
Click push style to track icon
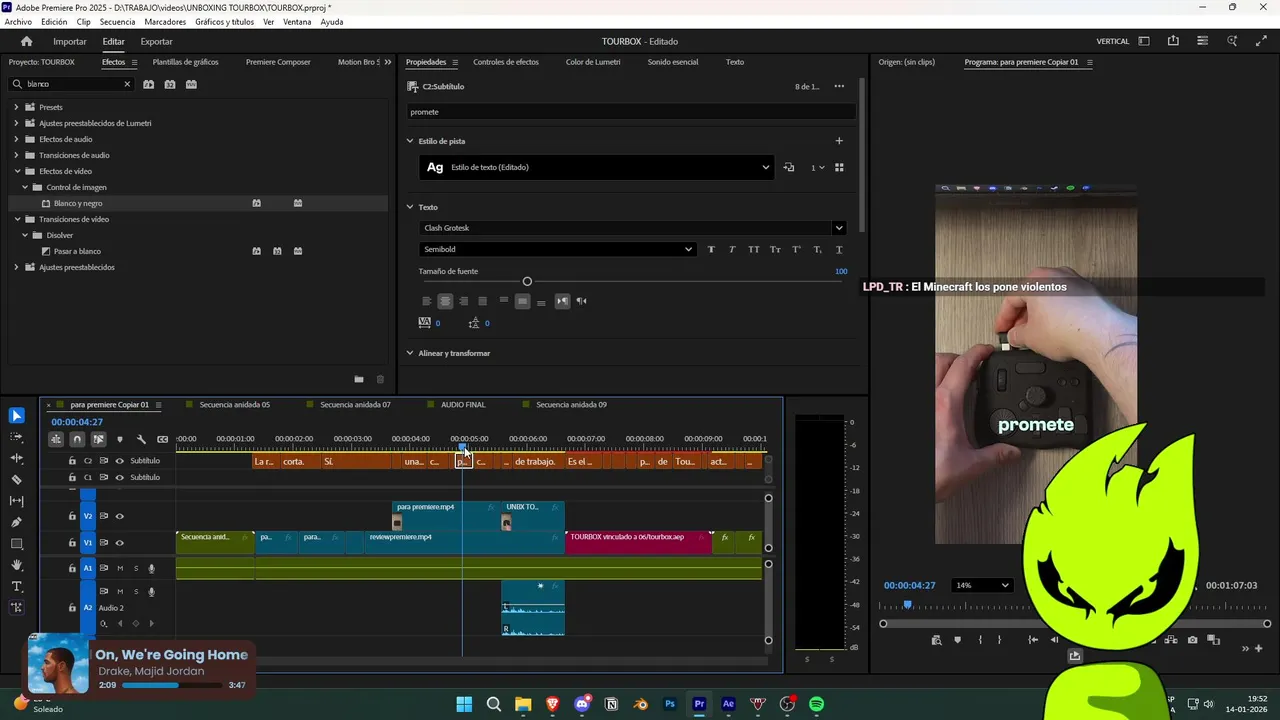(789, 167)
